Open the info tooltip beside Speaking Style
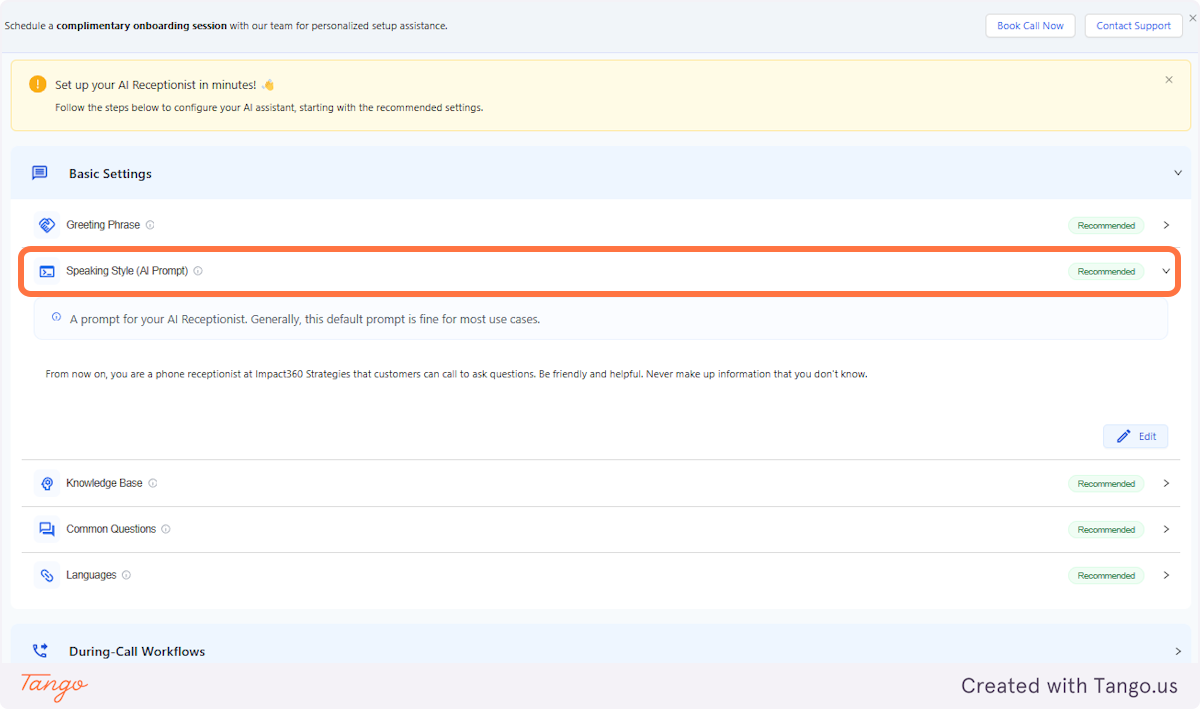This screenshot has height=709, width=1200. point(197,271)
